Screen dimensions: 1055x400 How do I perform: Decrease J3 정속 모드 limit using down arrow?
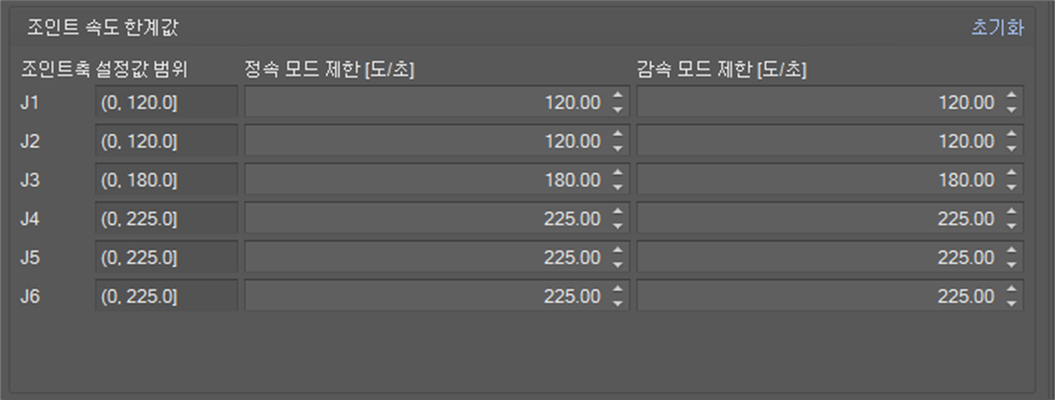pos(617,186)
